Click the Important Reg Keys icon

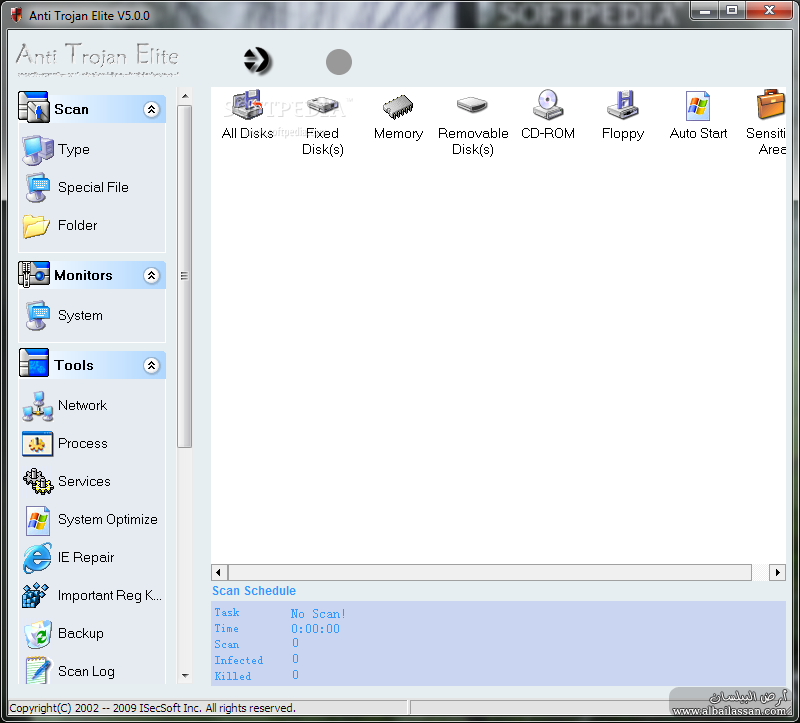click(35, 596)
